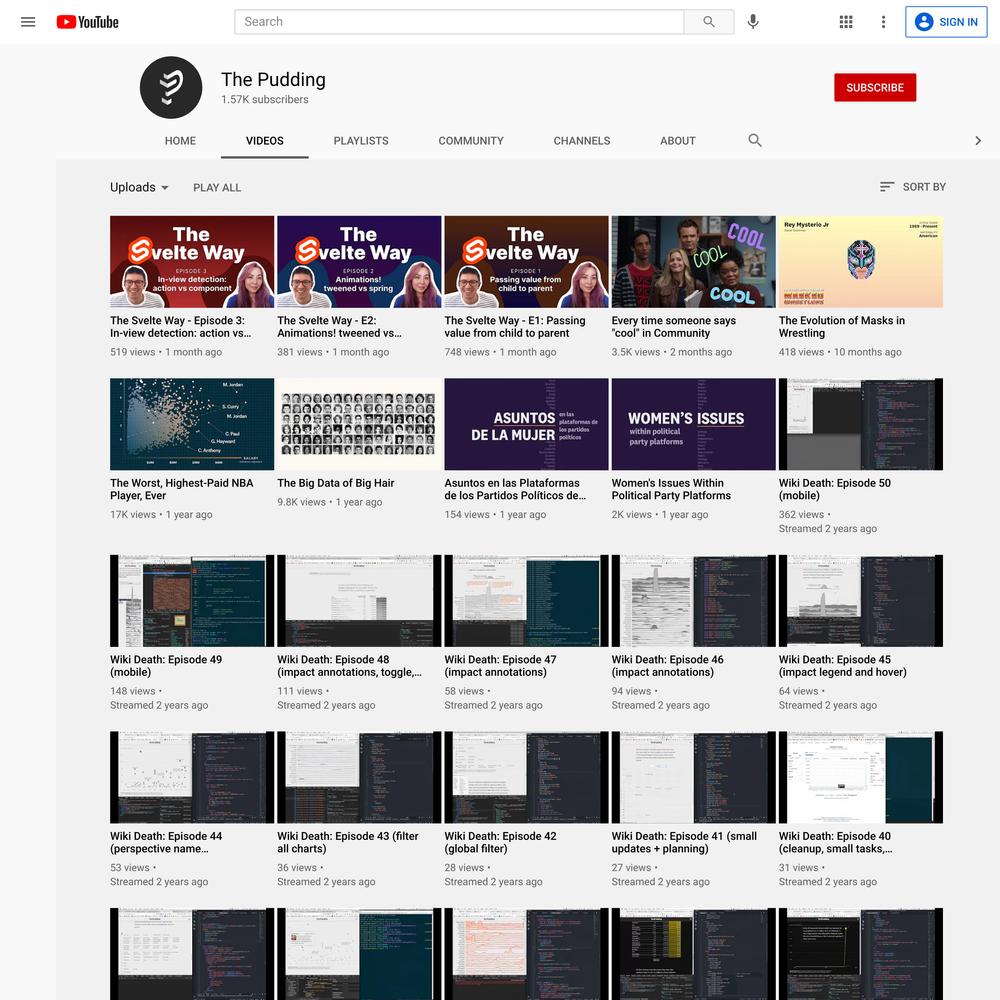Screen dimensions: 1000x1000
Task: Open the three-dot settings menu
Action: coord(883,22)
